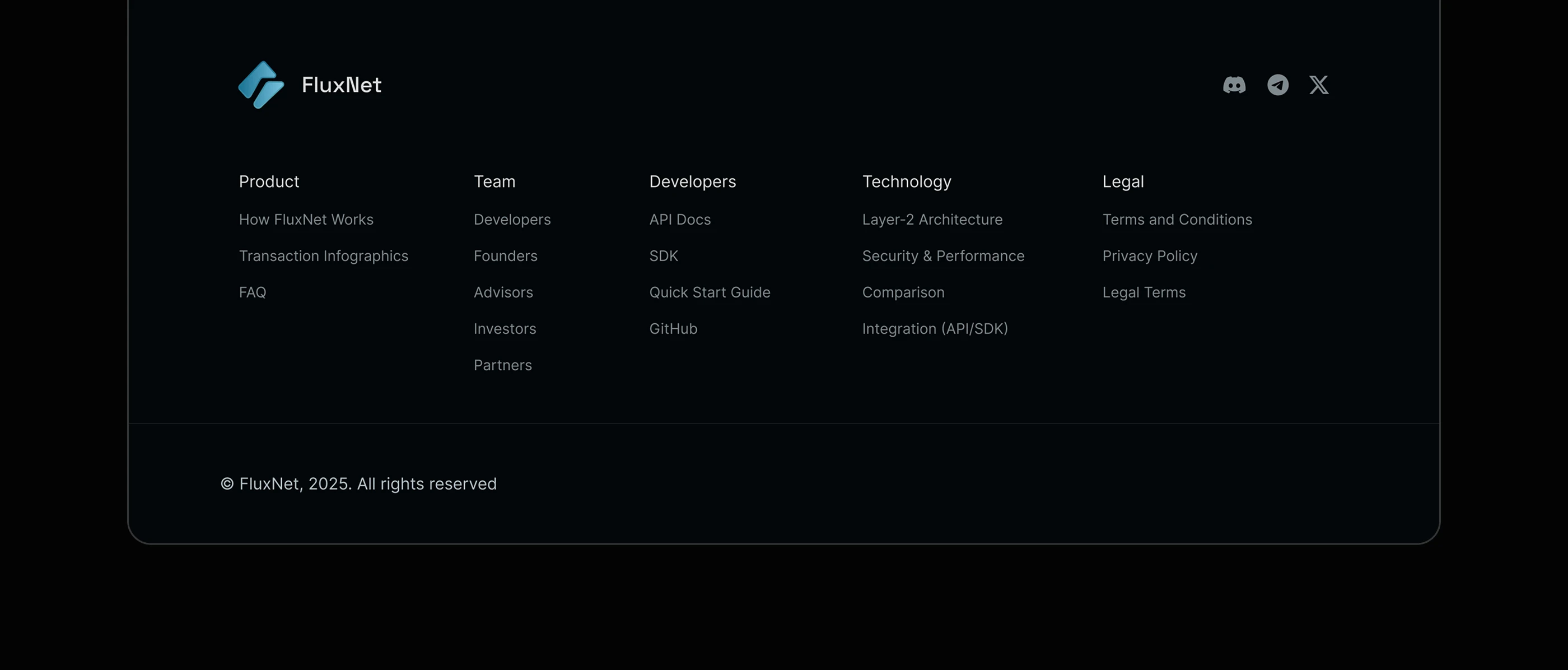Image resolution: width=1568 pixels, height=670 pixels.
Task: Open the X (Twitter) icon
Action: pos(1318,85)
